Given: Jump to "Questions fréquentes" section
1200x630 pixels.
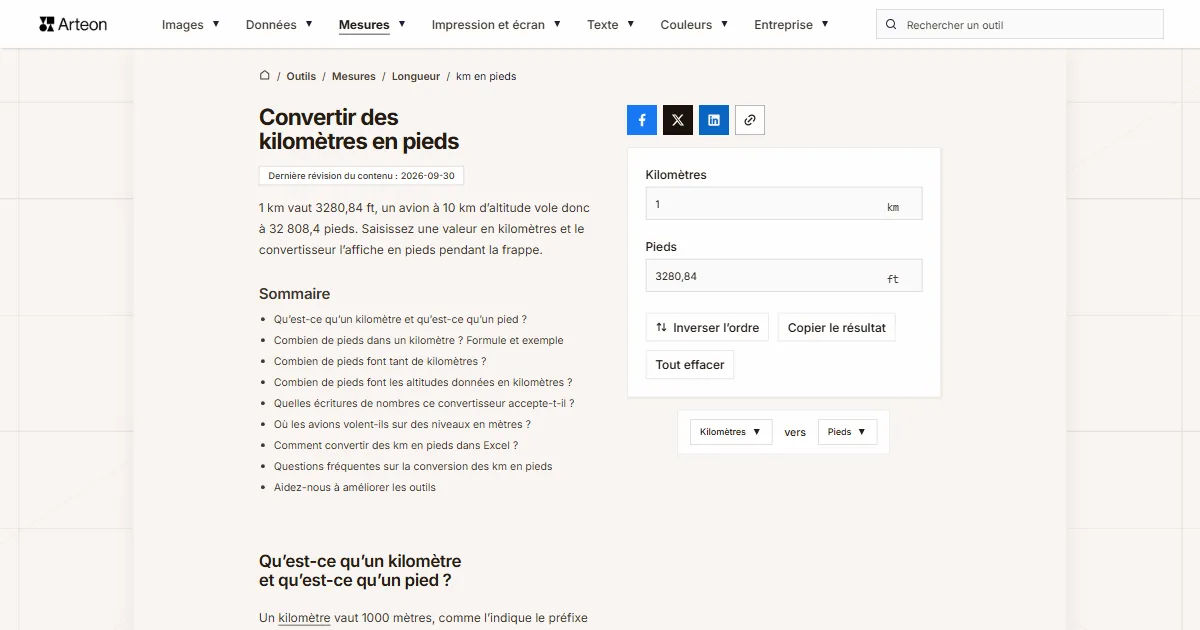Looking at the screenshot, I should (x=413, y=466).
